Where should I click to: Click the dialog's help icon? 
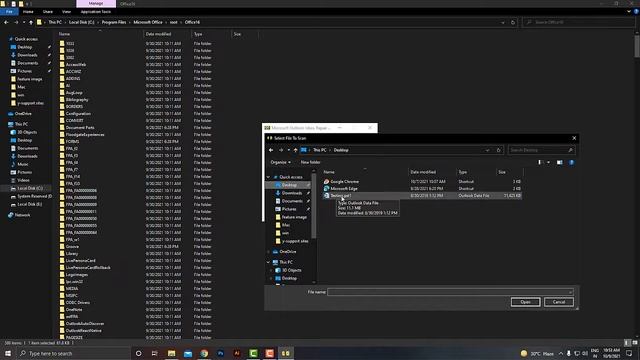(571, 162)
